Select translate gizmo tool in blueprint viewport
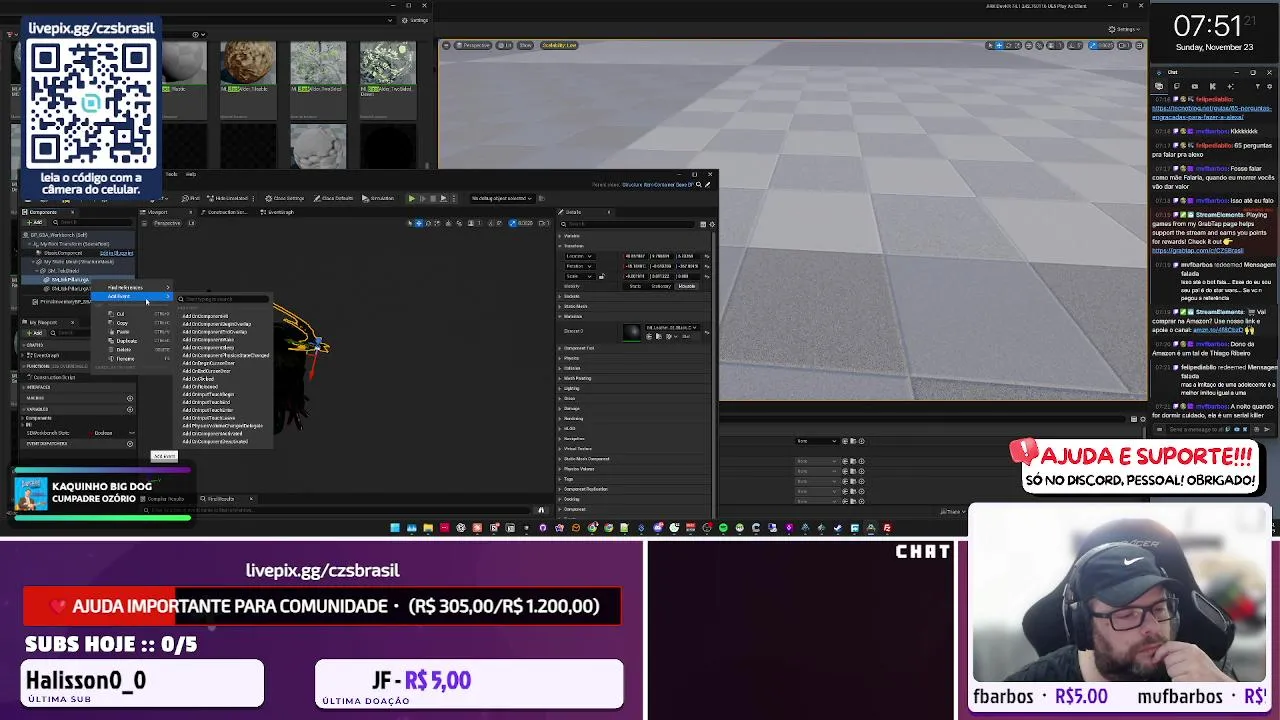 coord(419,223)
